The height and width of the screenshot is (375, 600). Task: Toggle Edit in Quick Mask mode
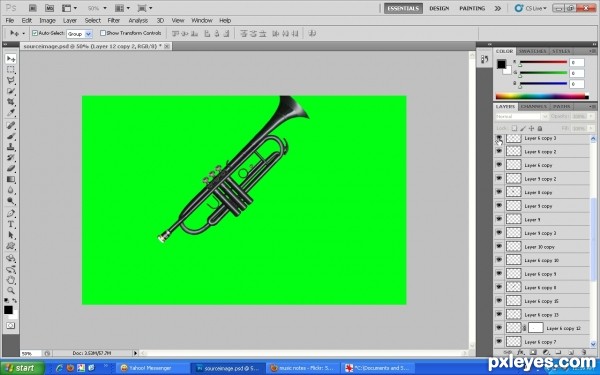click(x=11, y=326)
